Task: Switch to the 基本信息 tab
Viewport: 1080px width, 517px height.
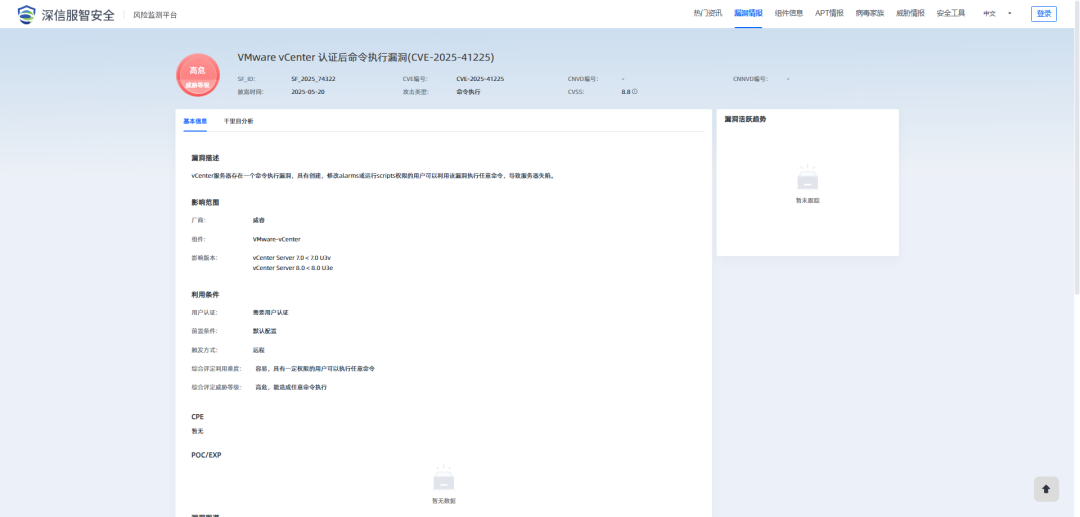Action: tap(195, 121)
